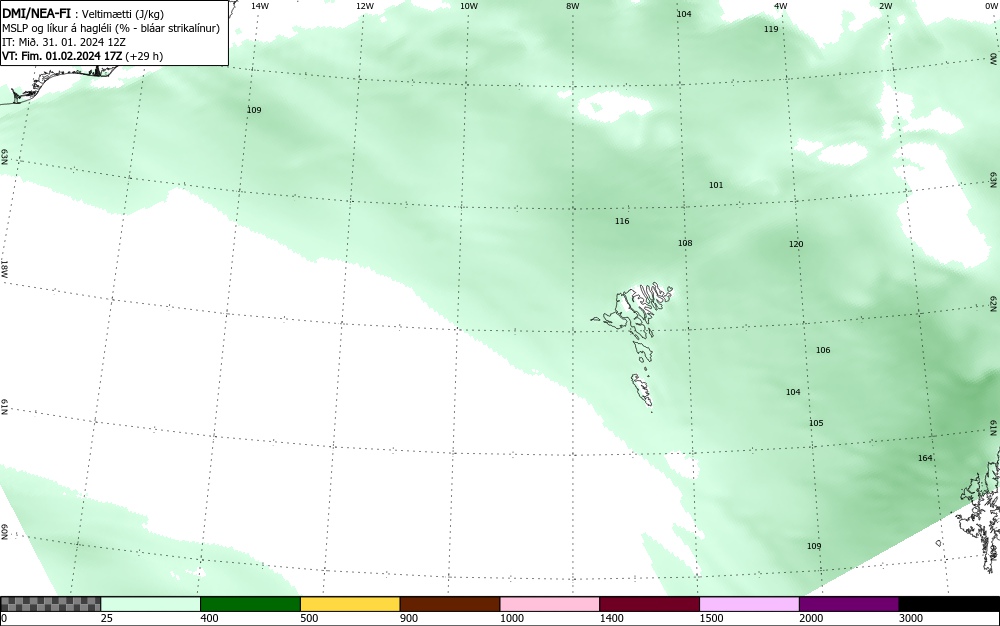Click the 4W longitude label
Image resolution: width=1000 pixels, height=626 pixels.
coord(781,6)
